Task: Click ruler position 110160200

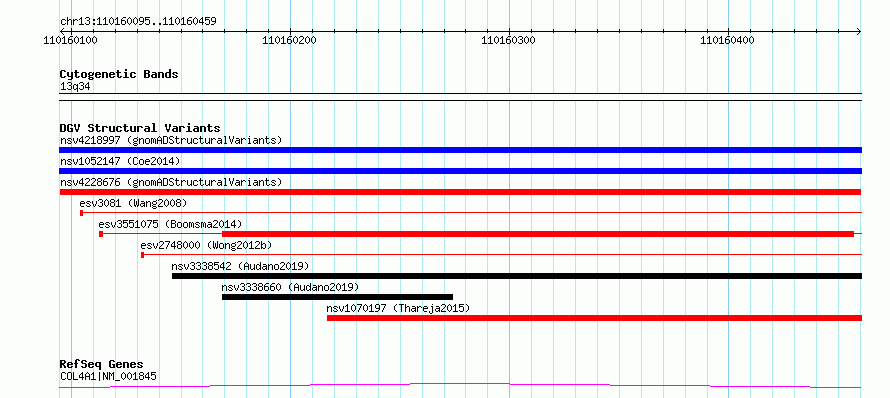Action: 289,40
